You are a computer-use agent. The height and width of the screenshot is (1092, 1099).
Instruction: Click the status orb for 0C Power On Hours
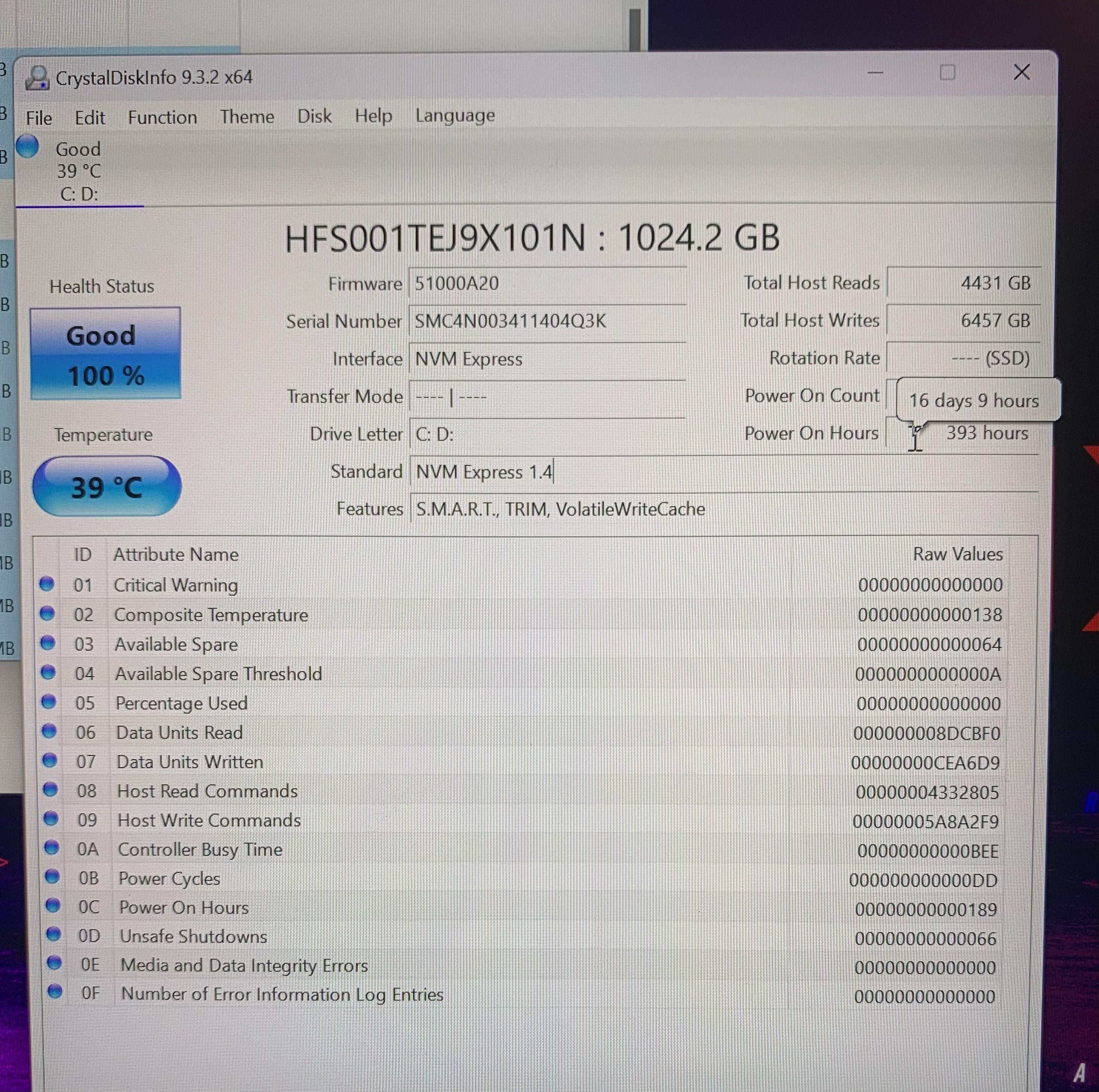coord(53,905)
